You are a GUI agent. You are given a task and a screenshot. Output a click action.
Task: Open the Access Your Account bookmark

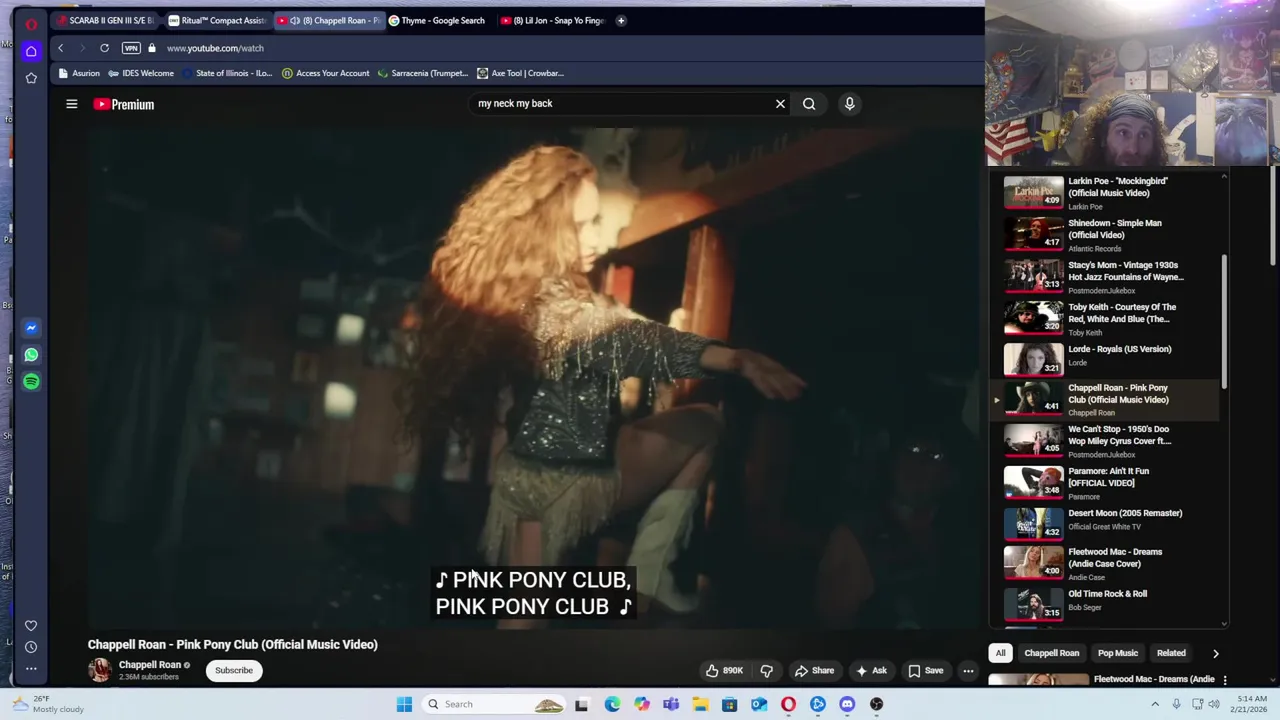tap(326, 73)
